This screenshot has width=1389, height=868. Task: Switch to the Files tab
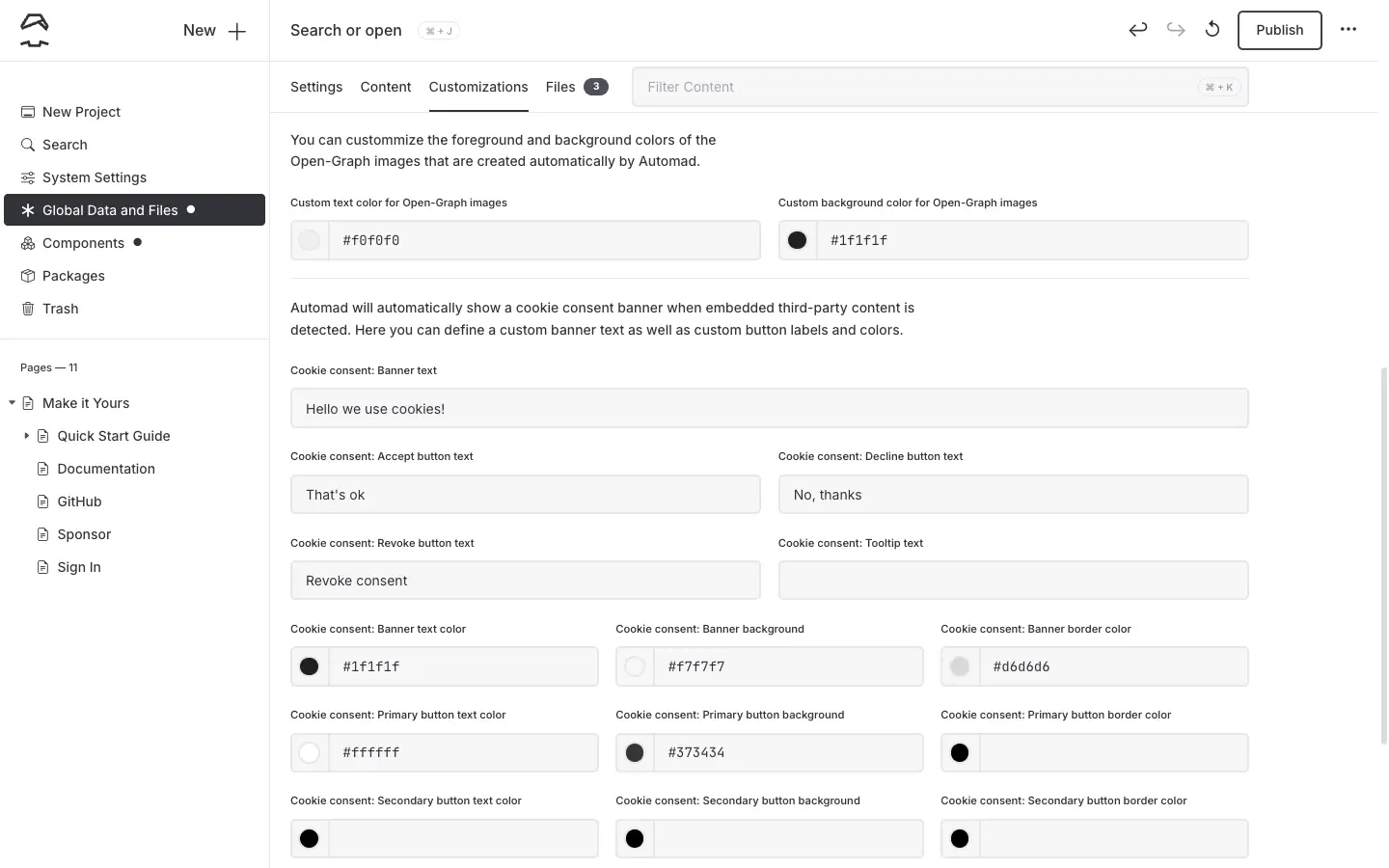[560, 87]
